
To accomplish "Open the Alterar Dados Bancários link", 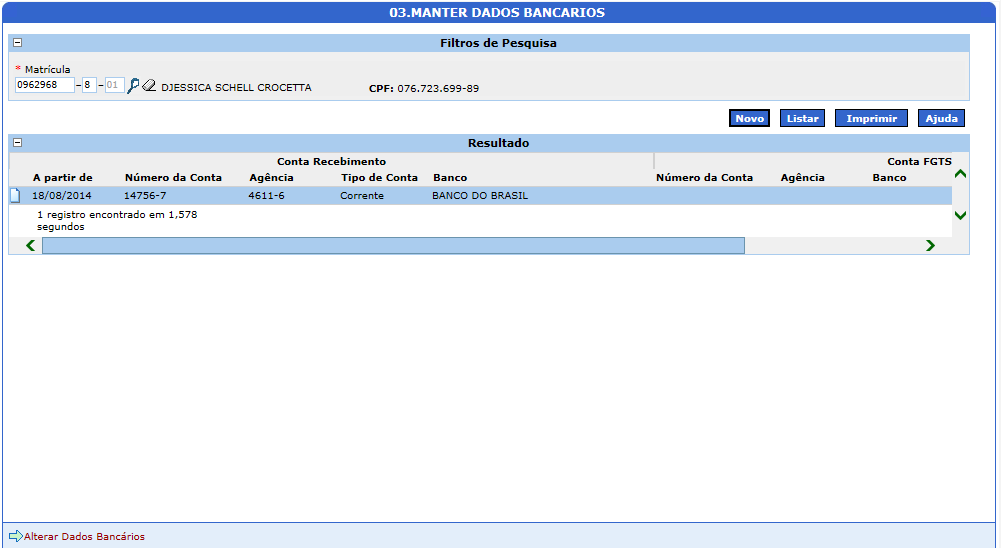I will (84, 537).
